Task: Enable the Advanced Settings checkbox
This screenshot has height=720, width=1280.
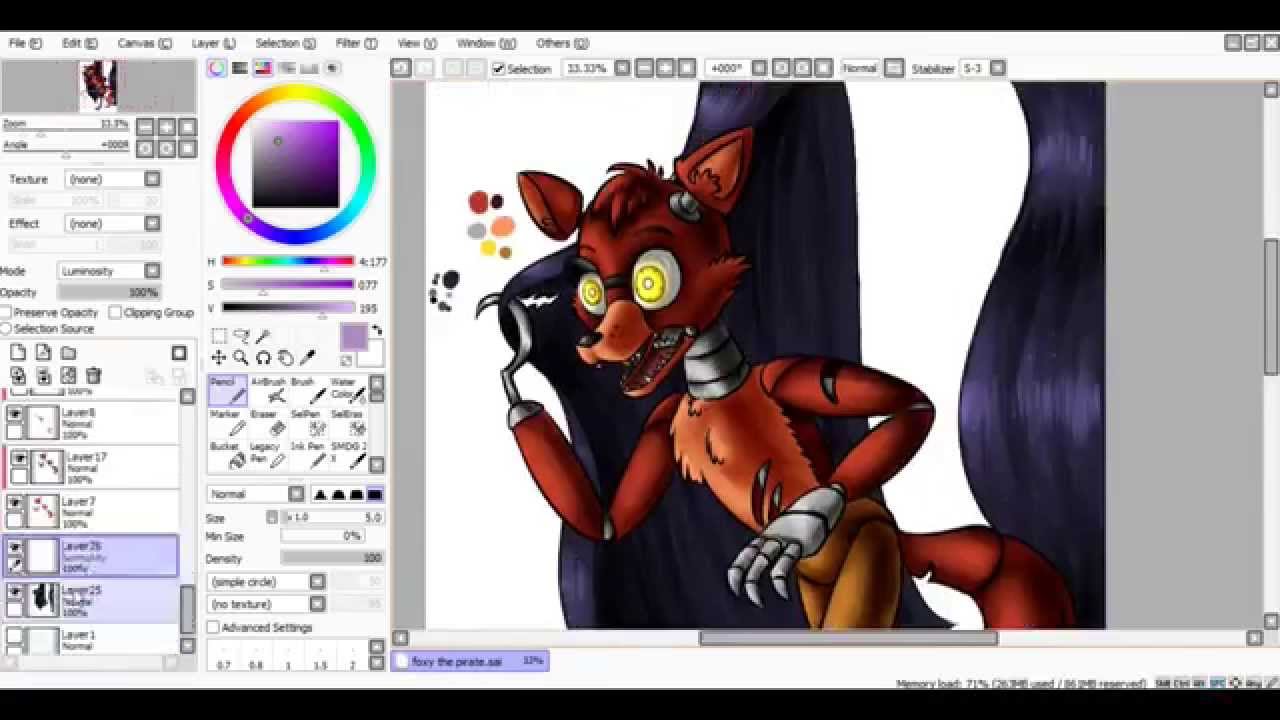Action: [213, 627]
